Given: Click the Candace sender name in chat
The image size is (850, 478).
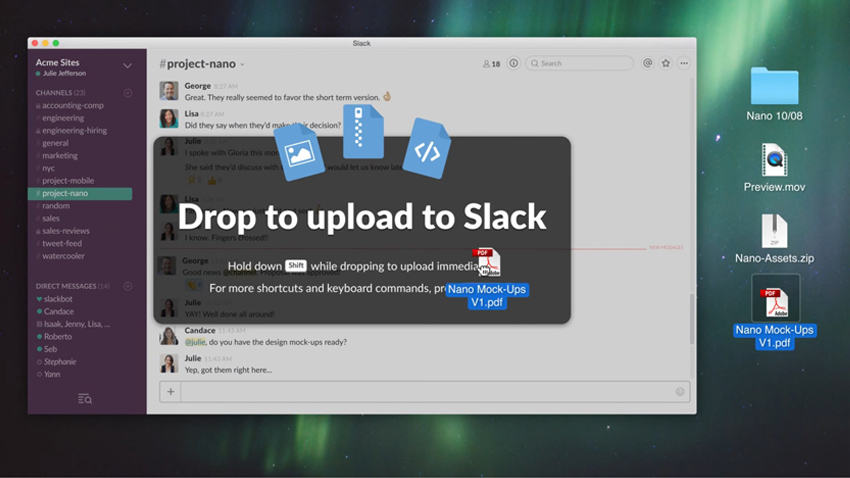Looking at the screenshot, I should [199, 330].
